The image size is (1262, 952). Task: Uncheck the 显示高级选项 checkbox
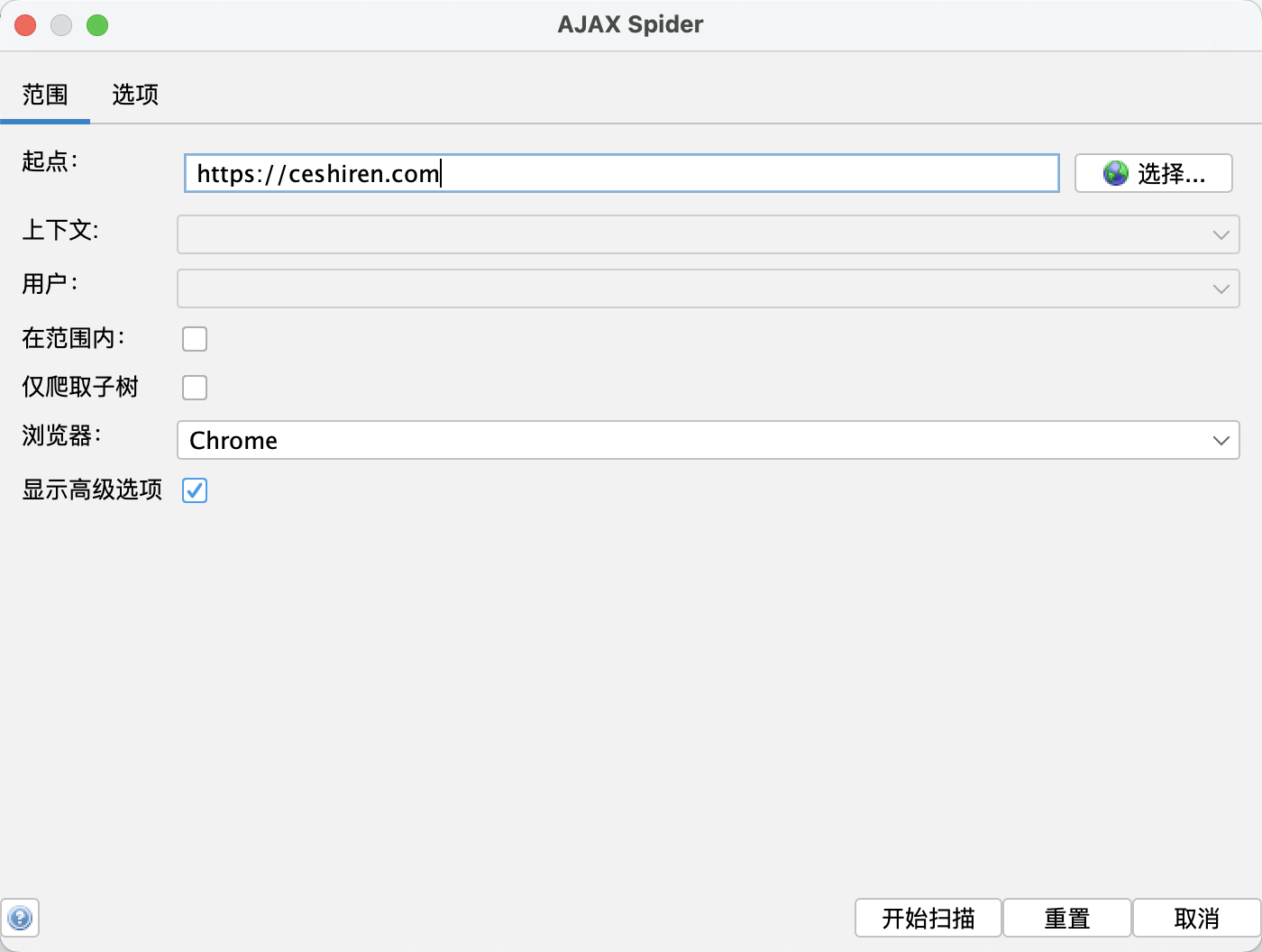click(195, 490)
